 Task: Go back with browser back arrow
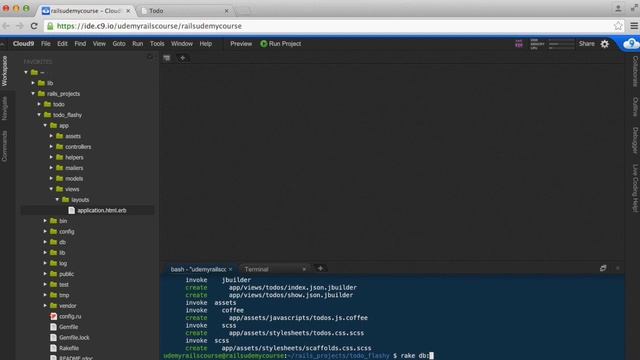tap(6, 26)
